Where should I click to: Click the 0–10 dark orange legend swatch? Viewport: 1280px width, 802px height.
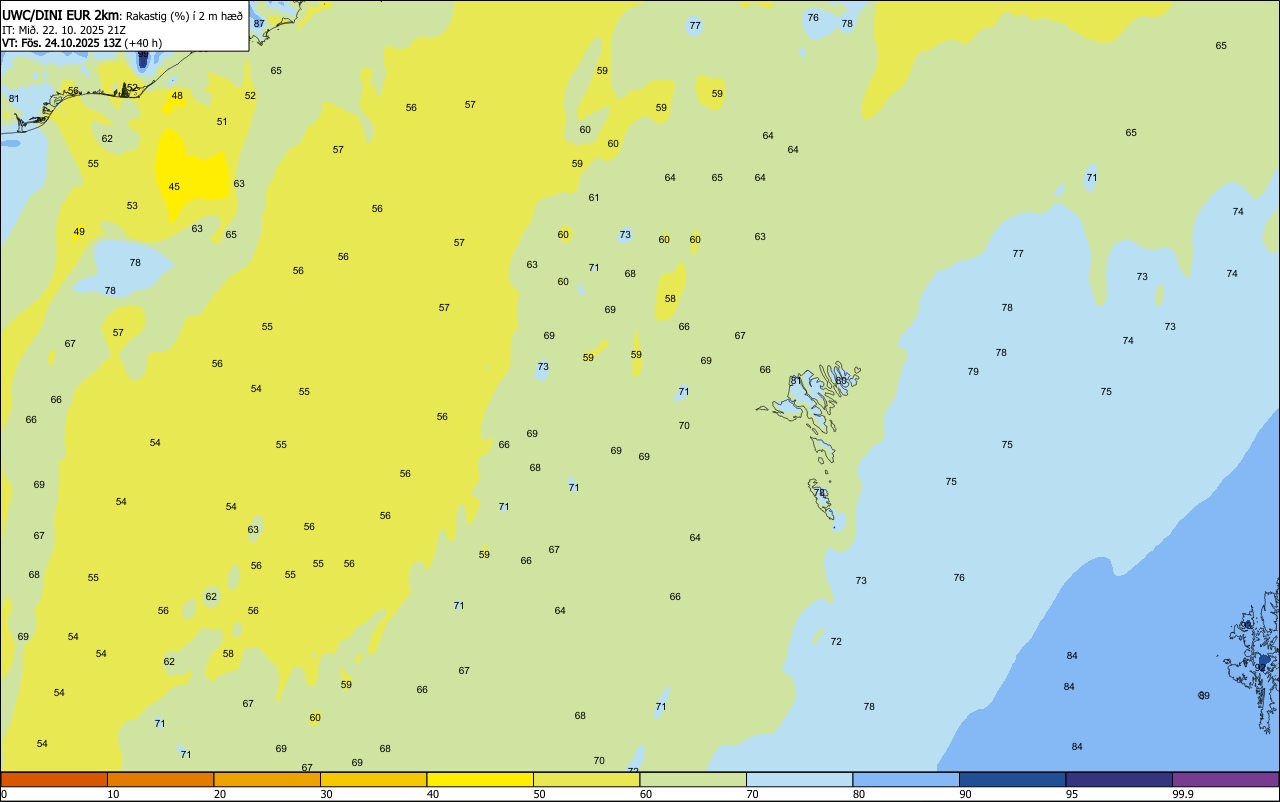click(x=54, y=779)
